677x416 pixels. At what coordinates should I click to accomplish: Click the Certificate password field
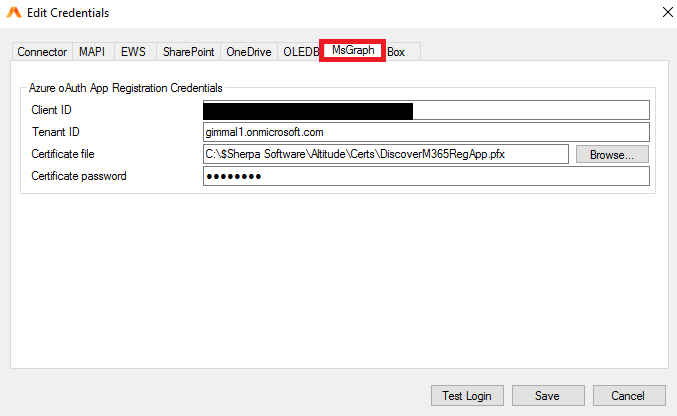pos(426,177)
